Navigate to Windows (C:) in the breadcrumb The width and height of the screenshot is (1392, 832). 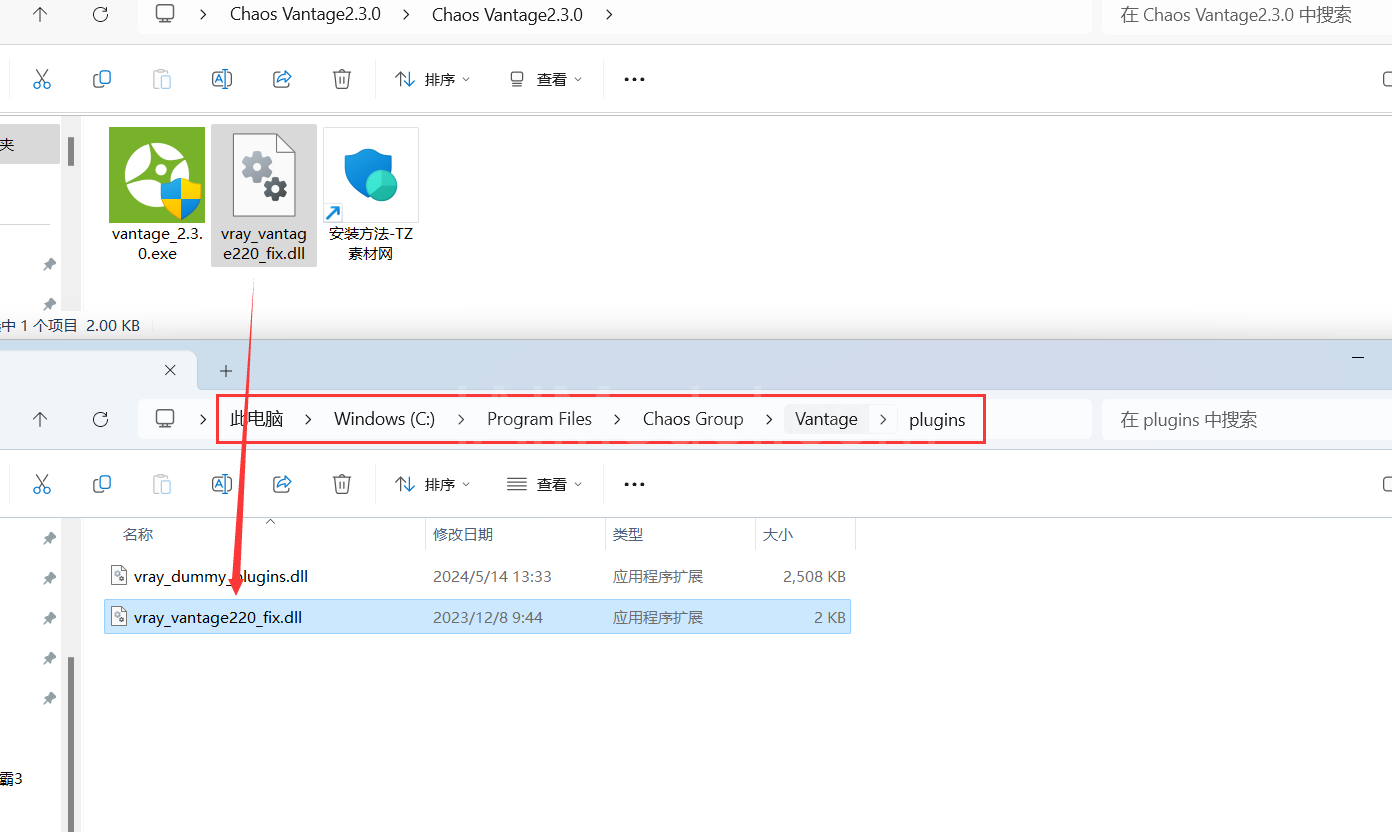coord(385,419)
